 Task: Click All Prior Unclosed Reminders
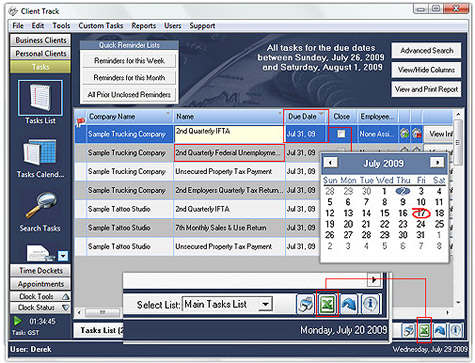129,95
